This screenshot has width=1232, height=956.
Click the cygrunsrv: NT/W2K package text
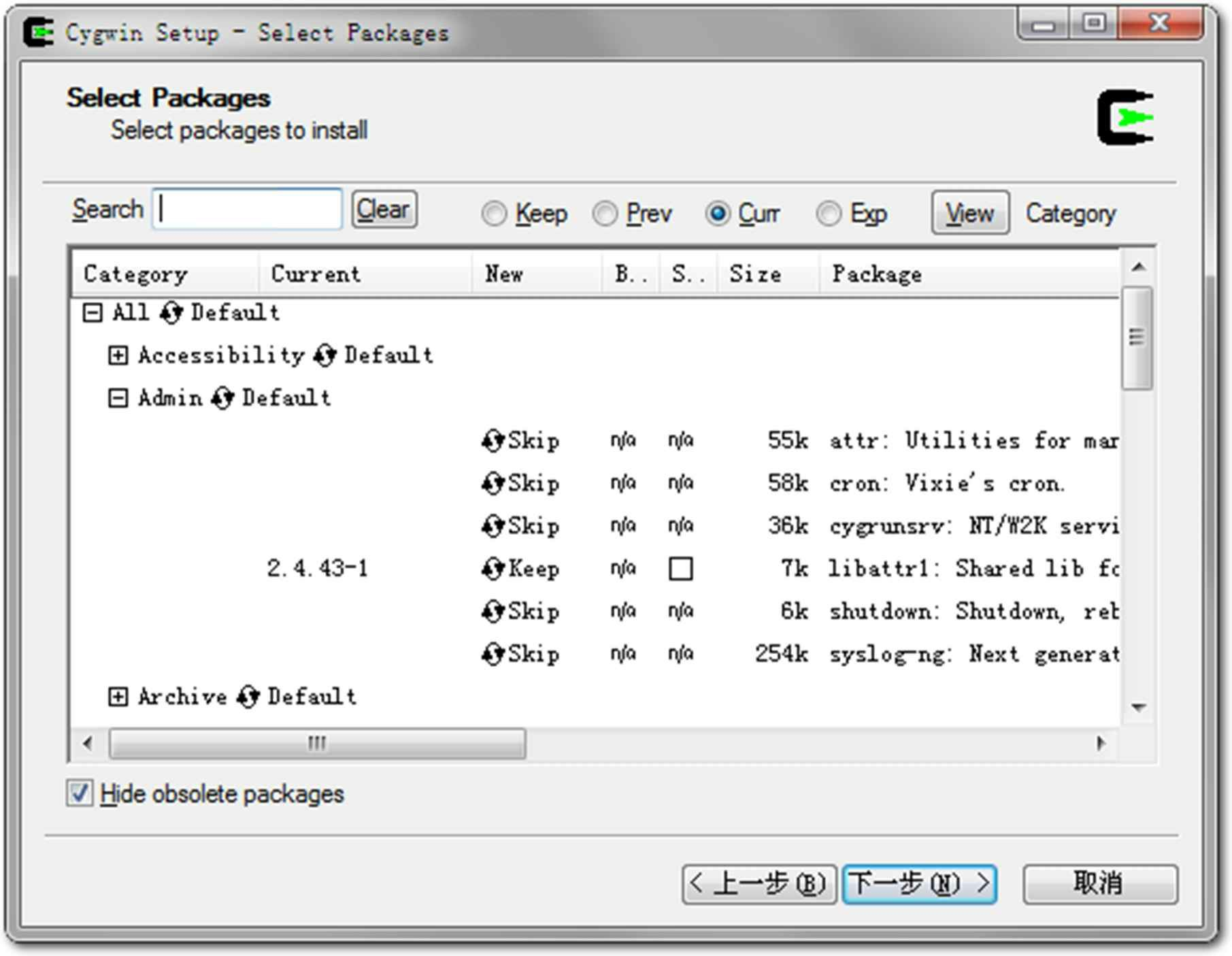click(973, 527)
